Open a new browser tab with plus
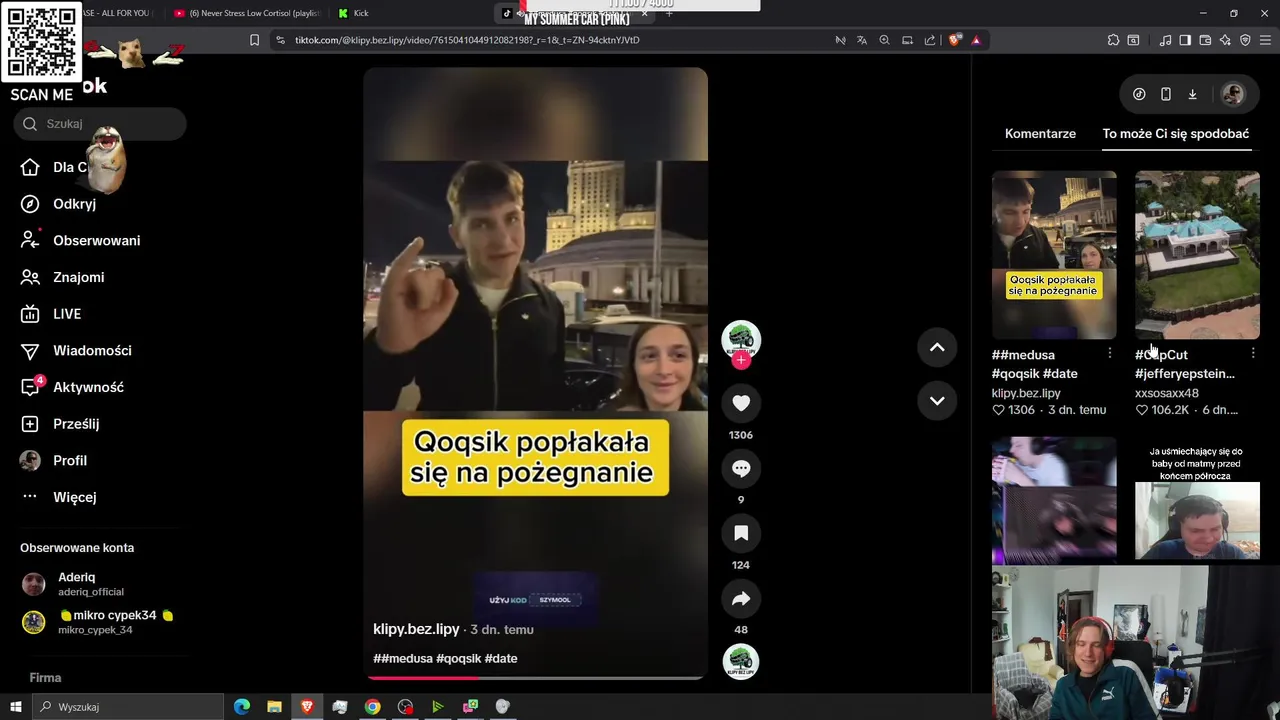 click(x=669, y=13)
